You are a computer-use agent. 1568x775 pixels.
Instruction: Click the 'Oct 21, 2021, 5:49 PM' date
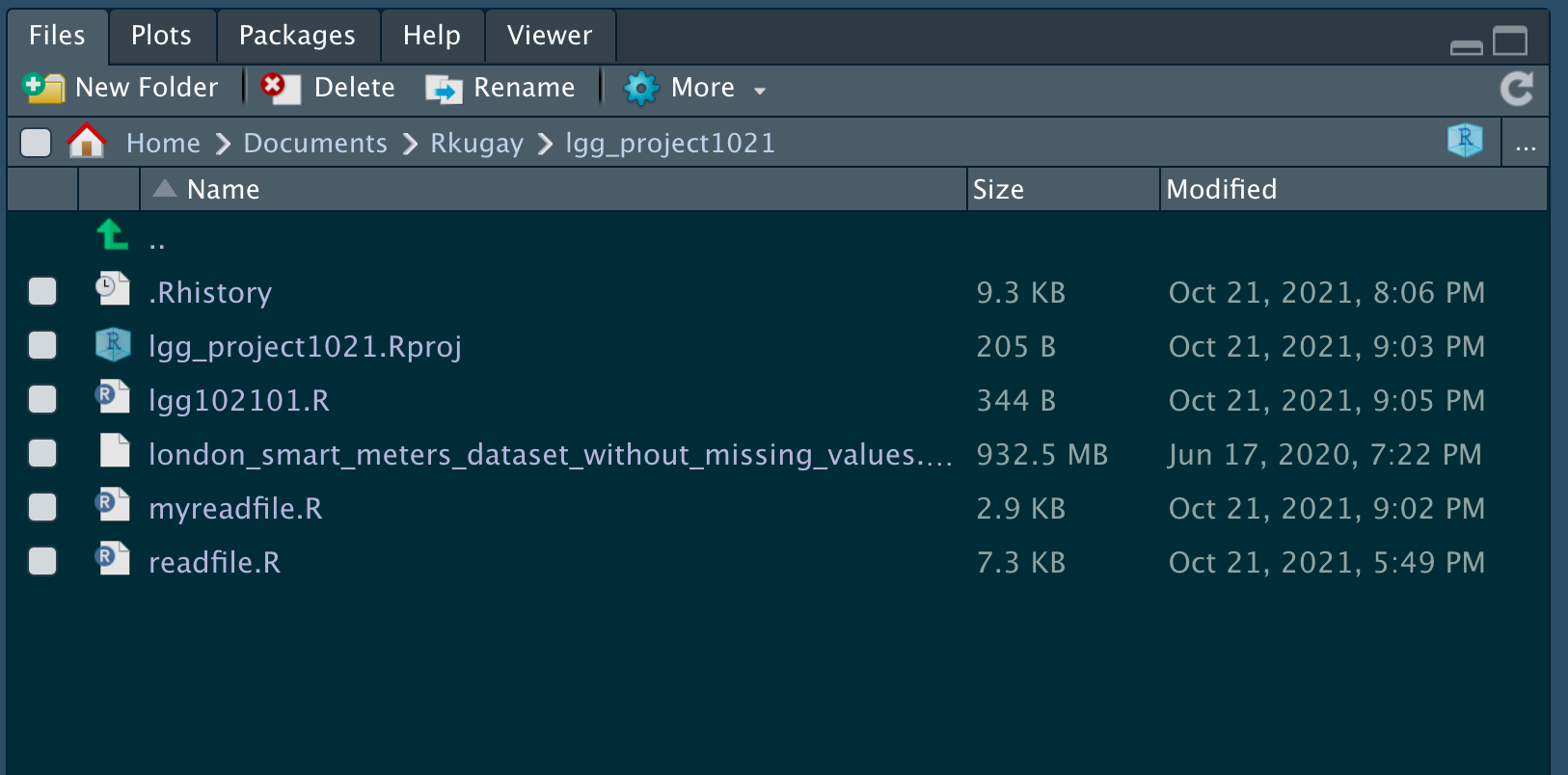pos(1327,562)
